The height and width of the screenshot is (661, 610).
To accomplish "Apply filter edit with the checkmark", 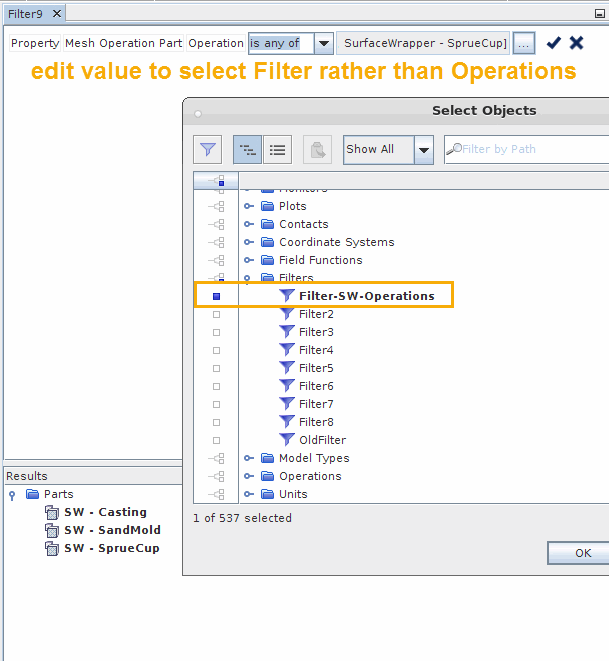I will click(x=554, y=43).
